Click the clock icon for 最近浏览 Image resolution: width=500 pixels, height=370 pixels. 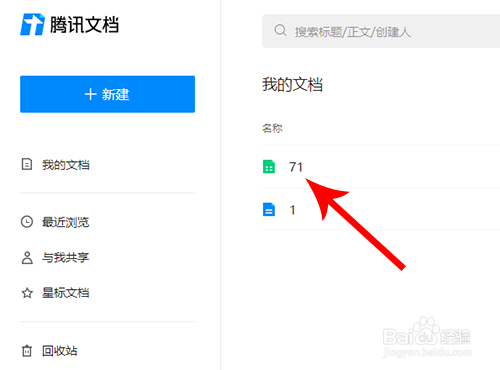tap(27, 222)
